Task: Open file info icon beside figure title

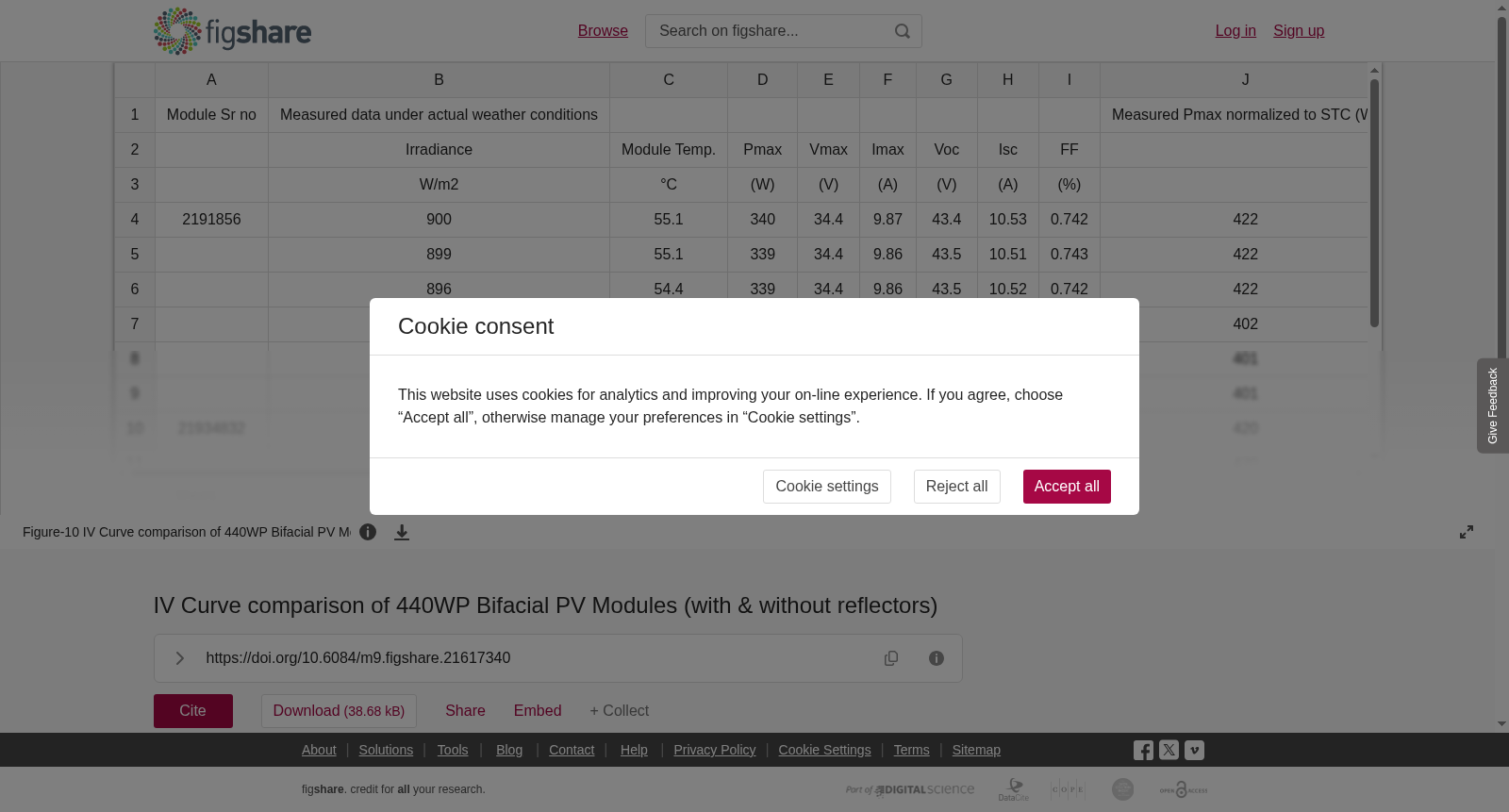Action: (368, 532)
